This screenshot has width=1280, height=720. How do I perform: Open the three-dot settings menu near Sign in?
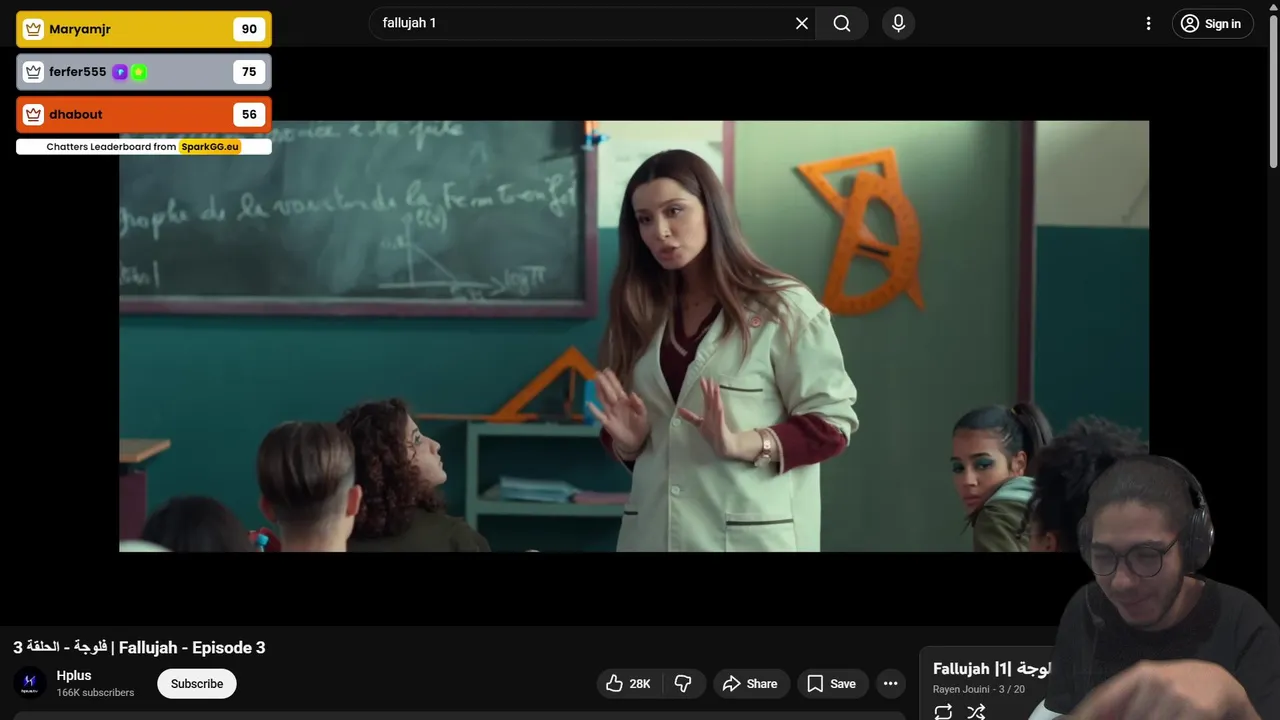tap(1148, 23)
